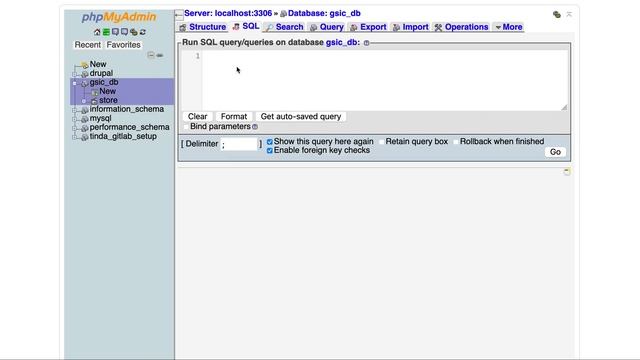Check Rollback when finished
This screenshot has height=360, width=640.
pos(456,142)
